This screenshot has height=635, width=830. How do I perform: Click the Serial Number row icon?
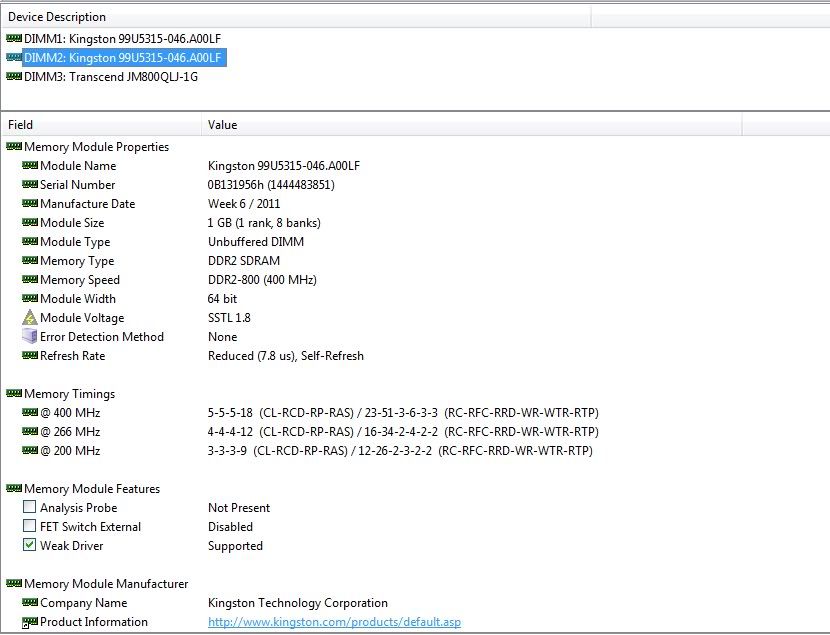click(30, 184)
